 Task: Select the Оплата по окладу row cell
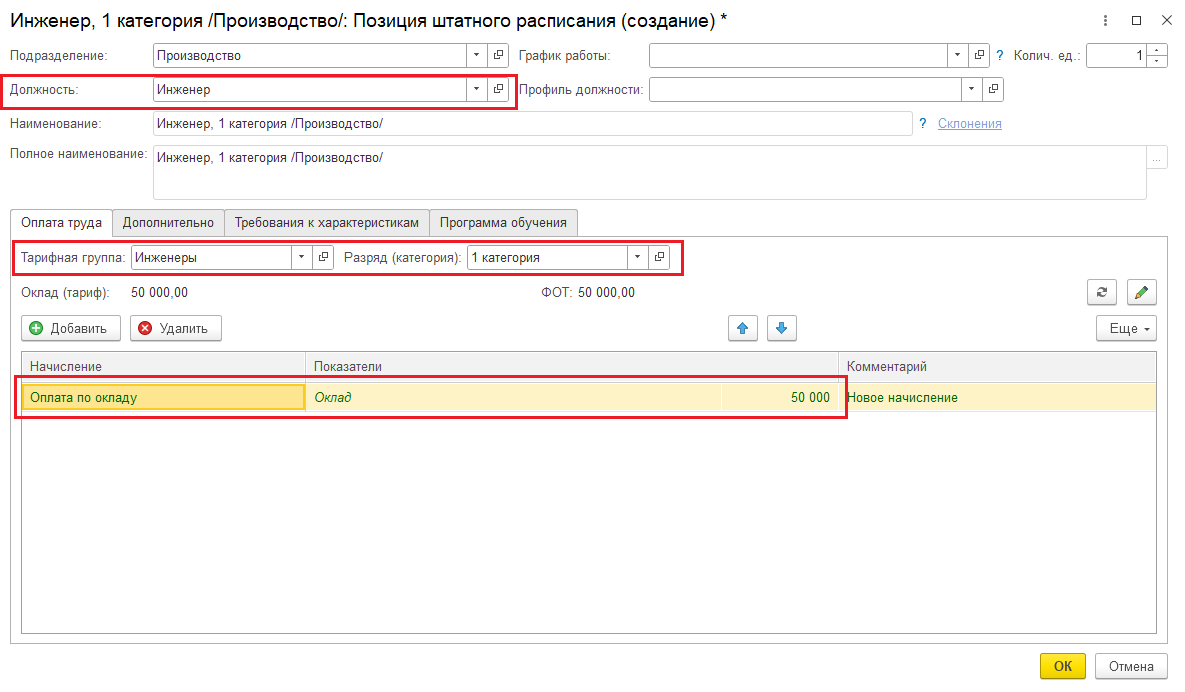click(163, 397)
